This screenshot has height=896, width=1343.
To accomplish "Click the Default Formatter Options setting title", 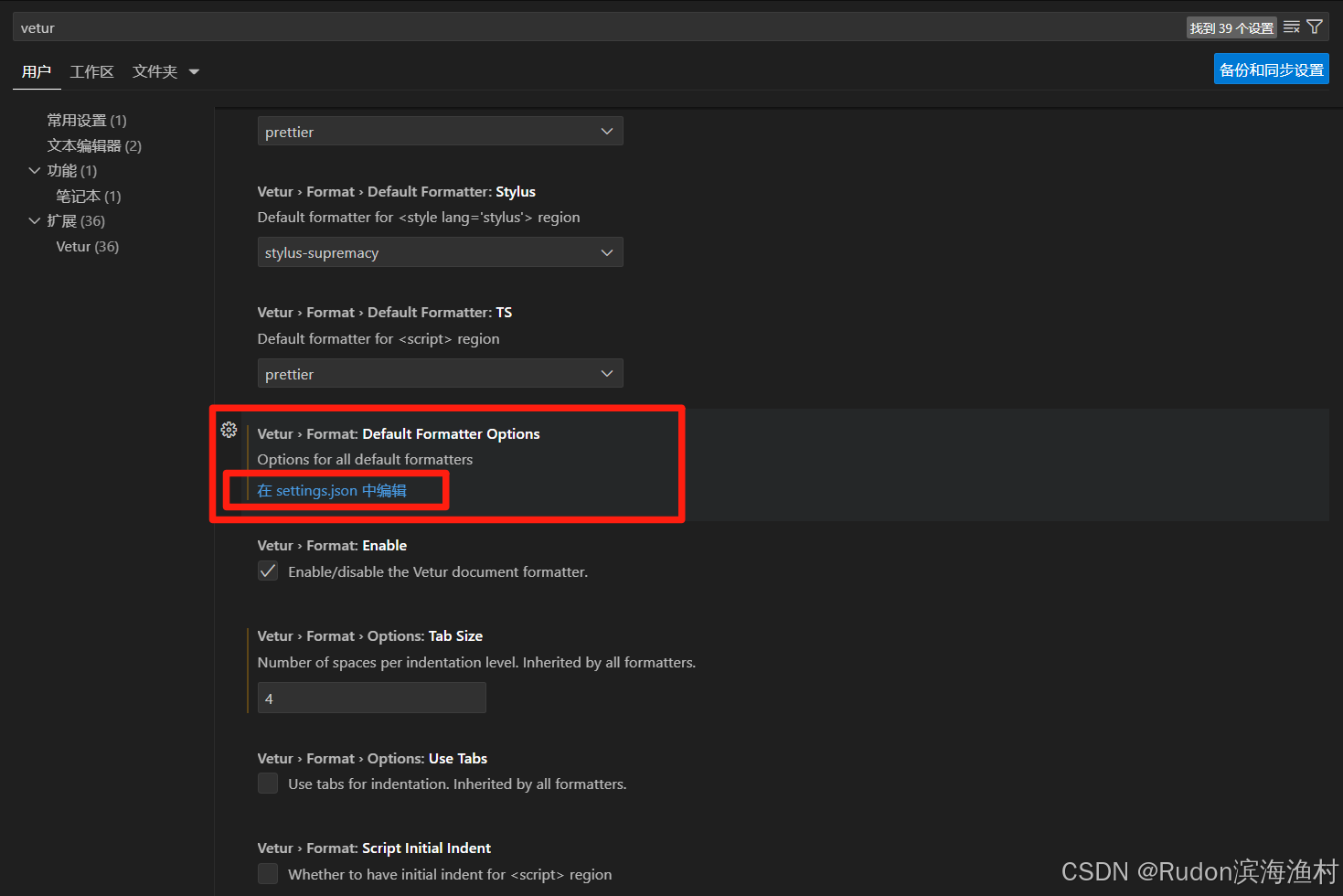I will point(398,434).
